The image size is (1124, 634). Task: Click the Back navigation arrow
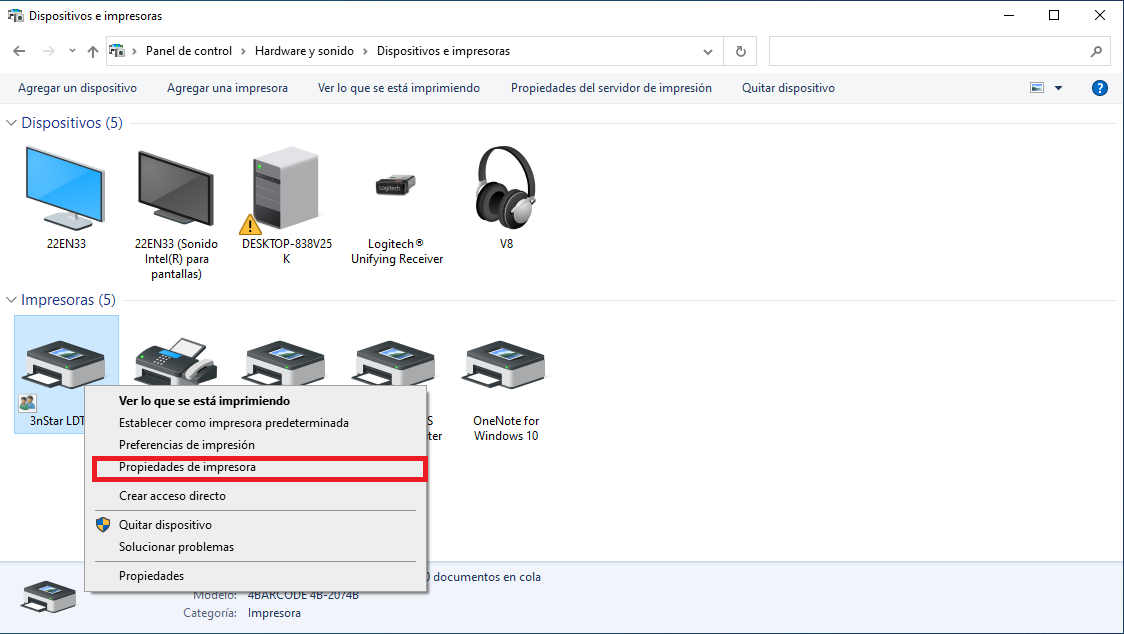19,51
